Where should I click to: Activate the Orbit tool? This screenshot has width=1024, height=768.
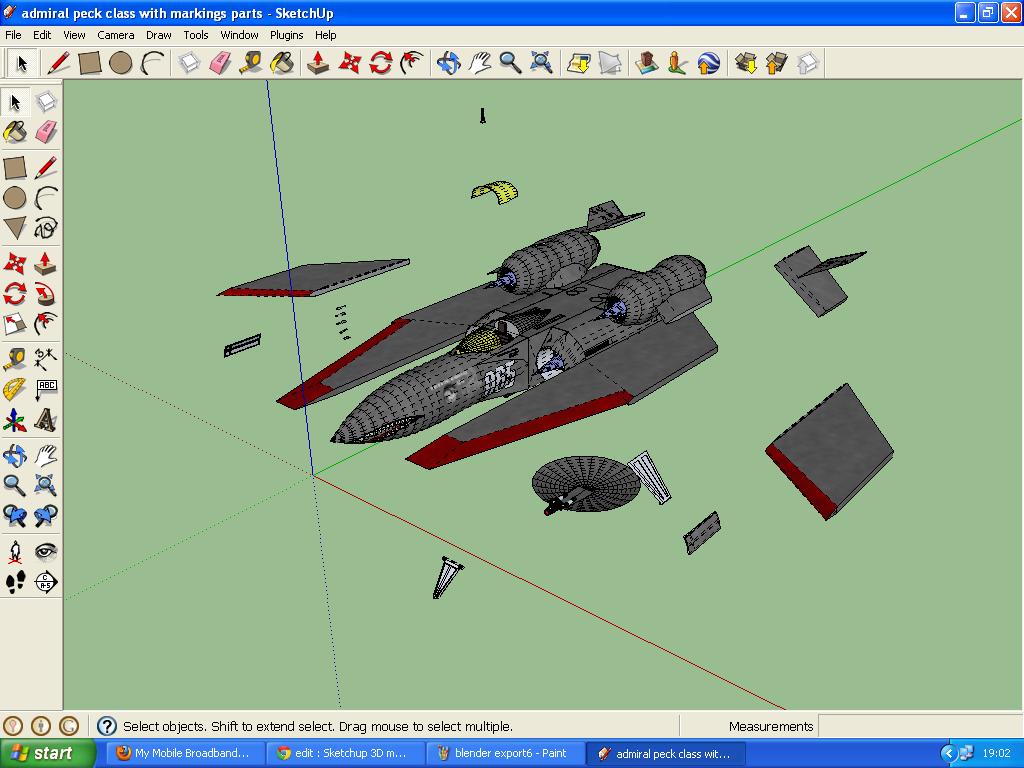[15, 457]
